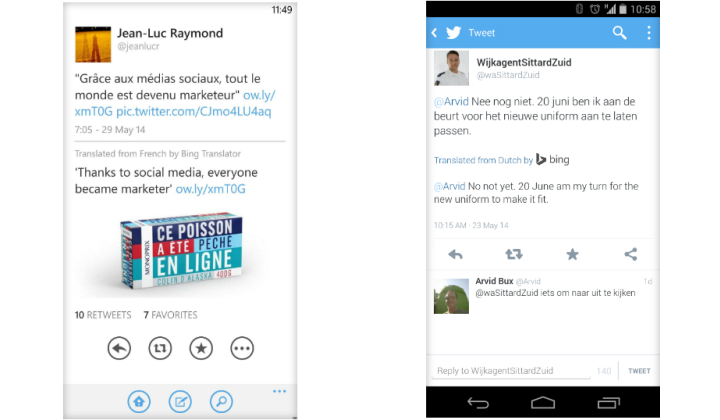Share the WijkagentSittardZuid tweet
Screen dimensions: 720x420
(x=631, y=254)
